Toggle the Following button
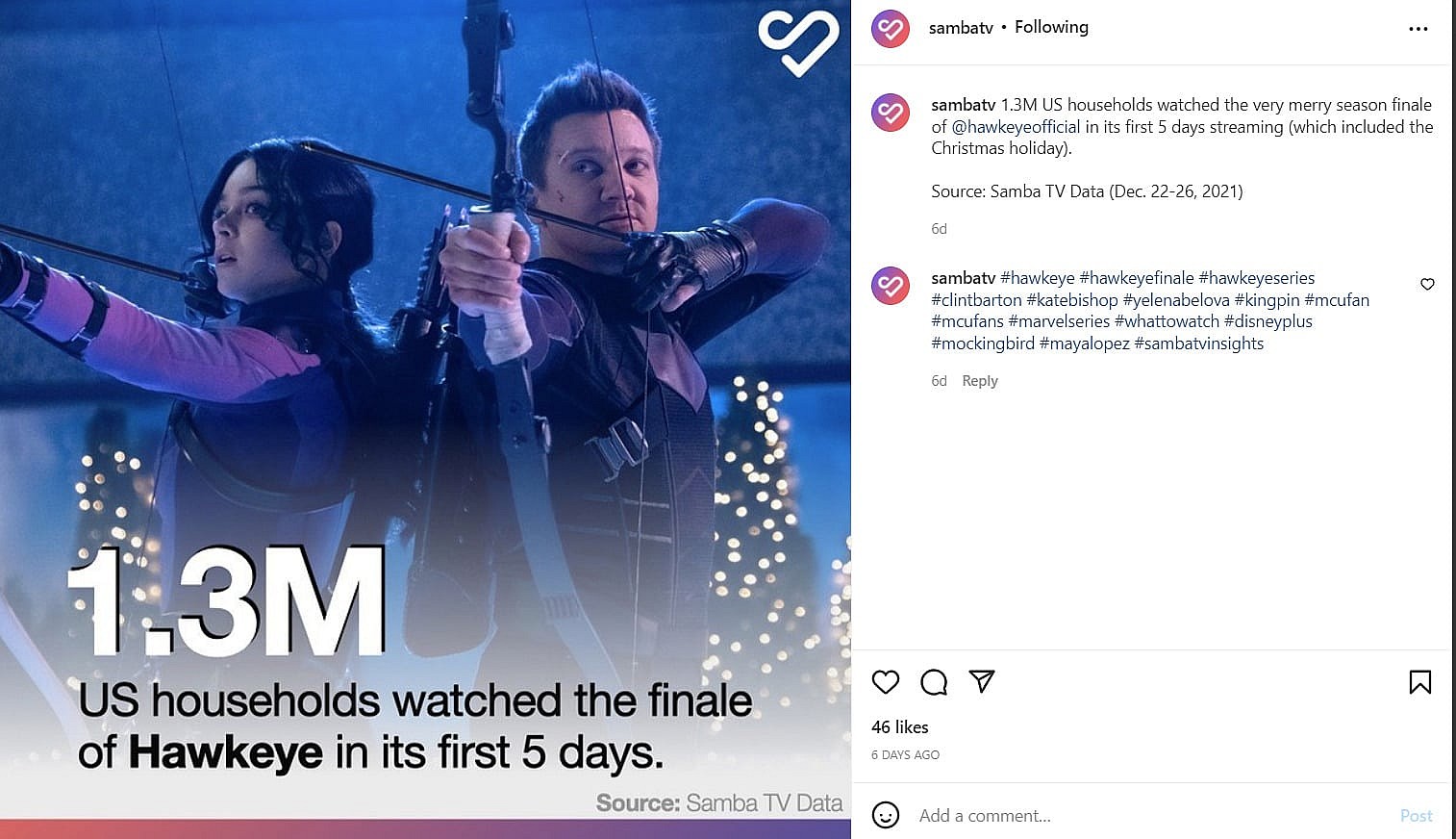Screen dimensions: 1456x839 (x=1051, y=27)
